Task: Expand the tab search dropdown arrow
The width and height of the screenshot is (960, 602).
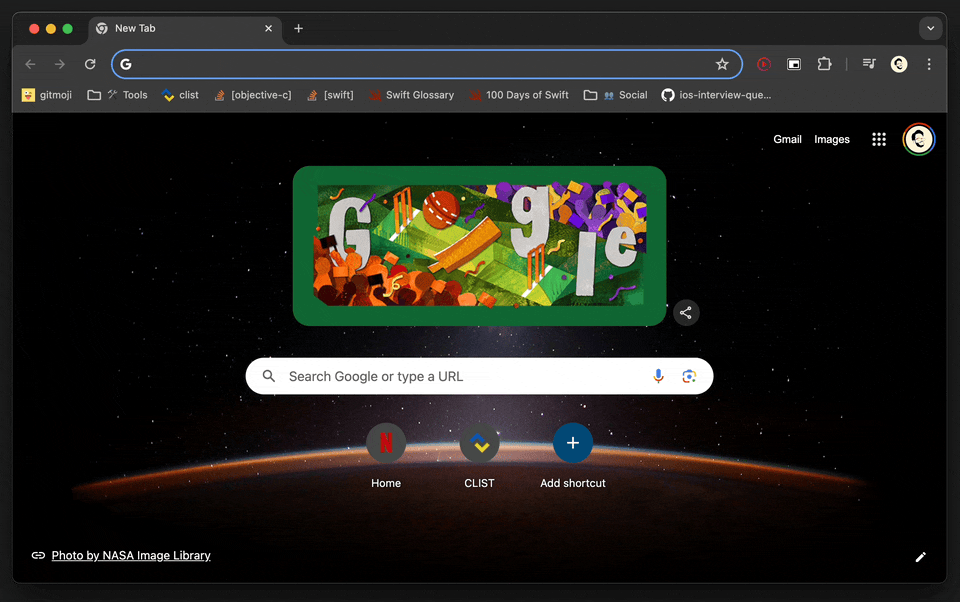Action: pos(930,28)
